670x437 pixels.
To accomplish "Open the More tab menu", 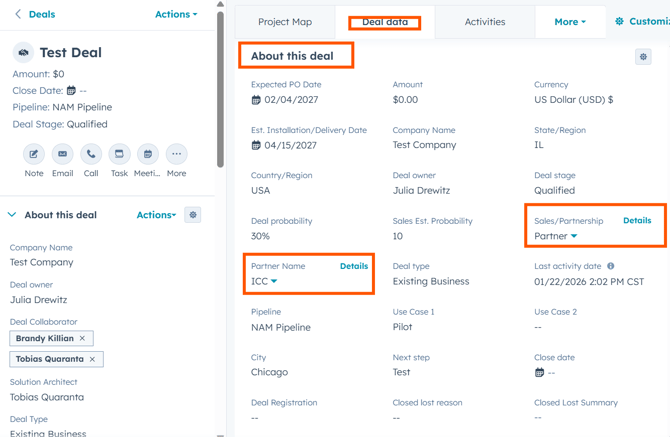I will point(570,22).
